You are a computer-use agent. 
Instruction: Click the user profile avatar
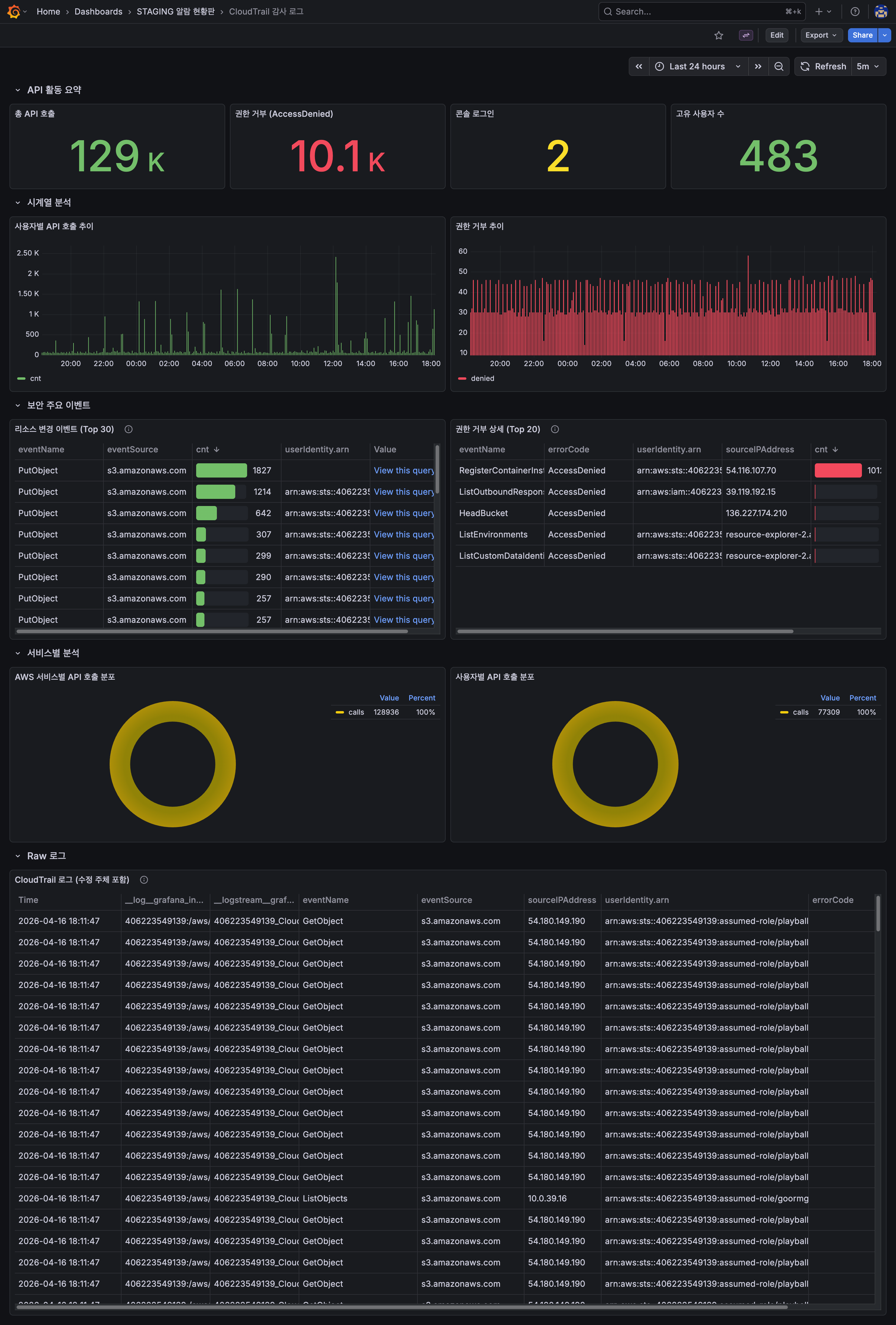point(881,11)
